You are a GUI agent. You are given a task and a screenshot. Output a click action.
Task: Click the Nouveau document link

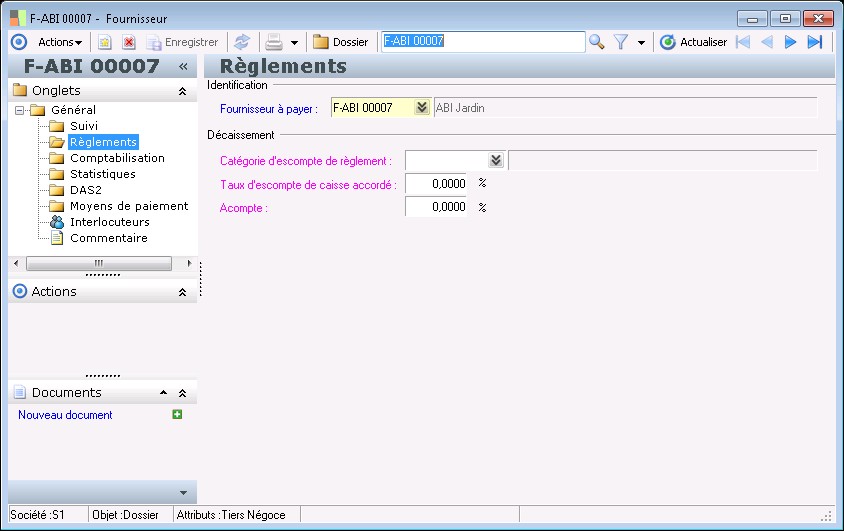tap(65, 415)
